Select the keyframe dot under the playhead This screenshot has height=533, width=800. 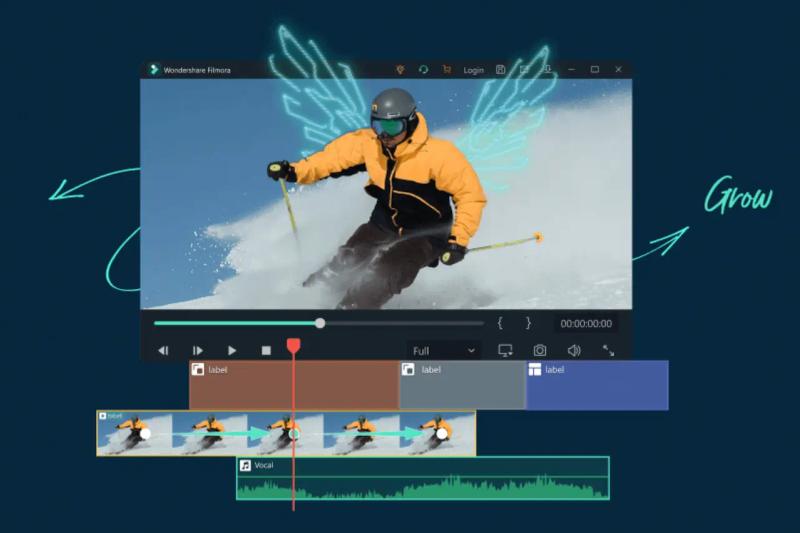(x=293, y=434)
